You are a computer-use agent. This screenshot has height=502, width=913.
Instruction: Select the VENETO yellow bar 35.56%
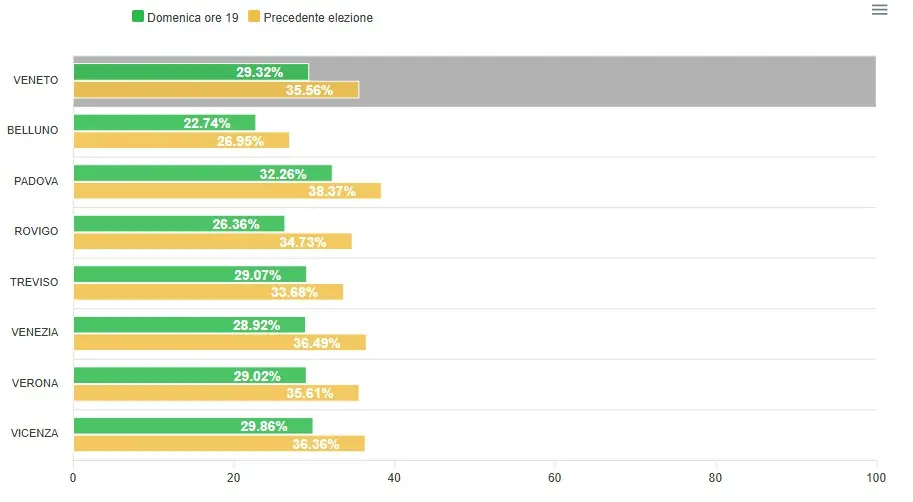(x=215, y=90)
